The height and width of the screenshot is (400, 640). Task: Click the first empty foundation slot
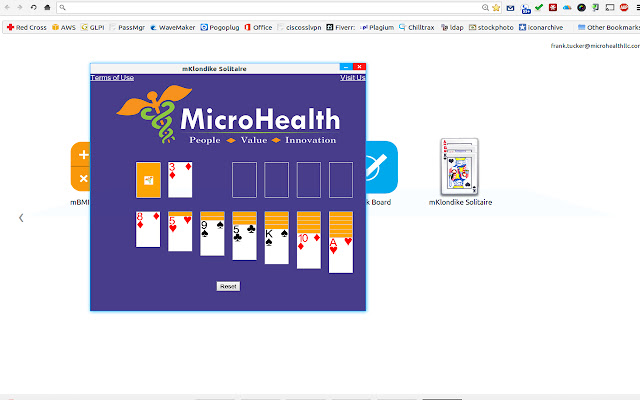click(244, 180)
